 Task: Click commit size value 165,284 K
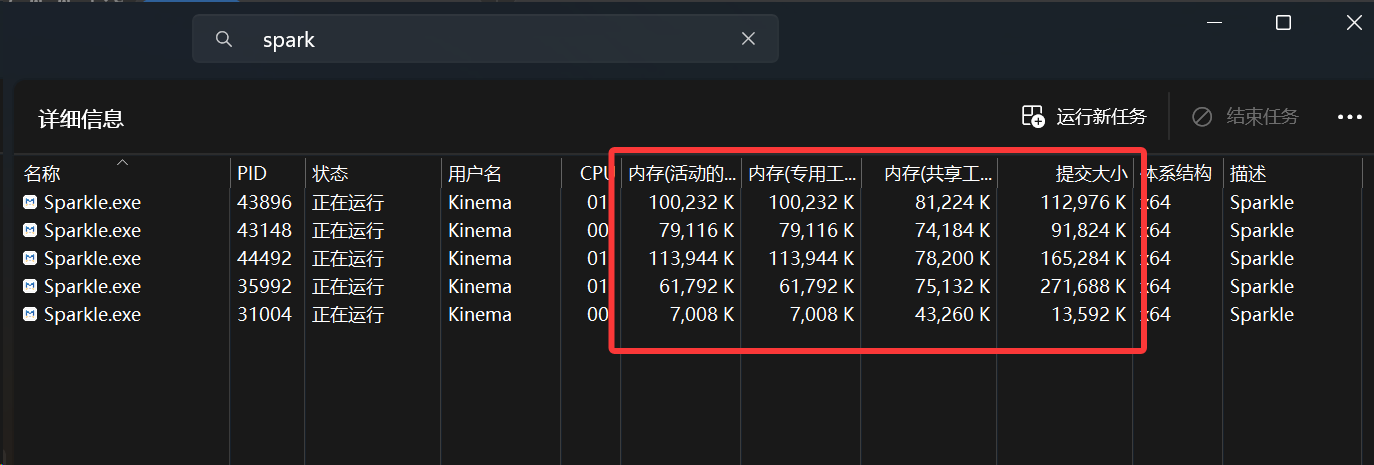(1083, 258)
